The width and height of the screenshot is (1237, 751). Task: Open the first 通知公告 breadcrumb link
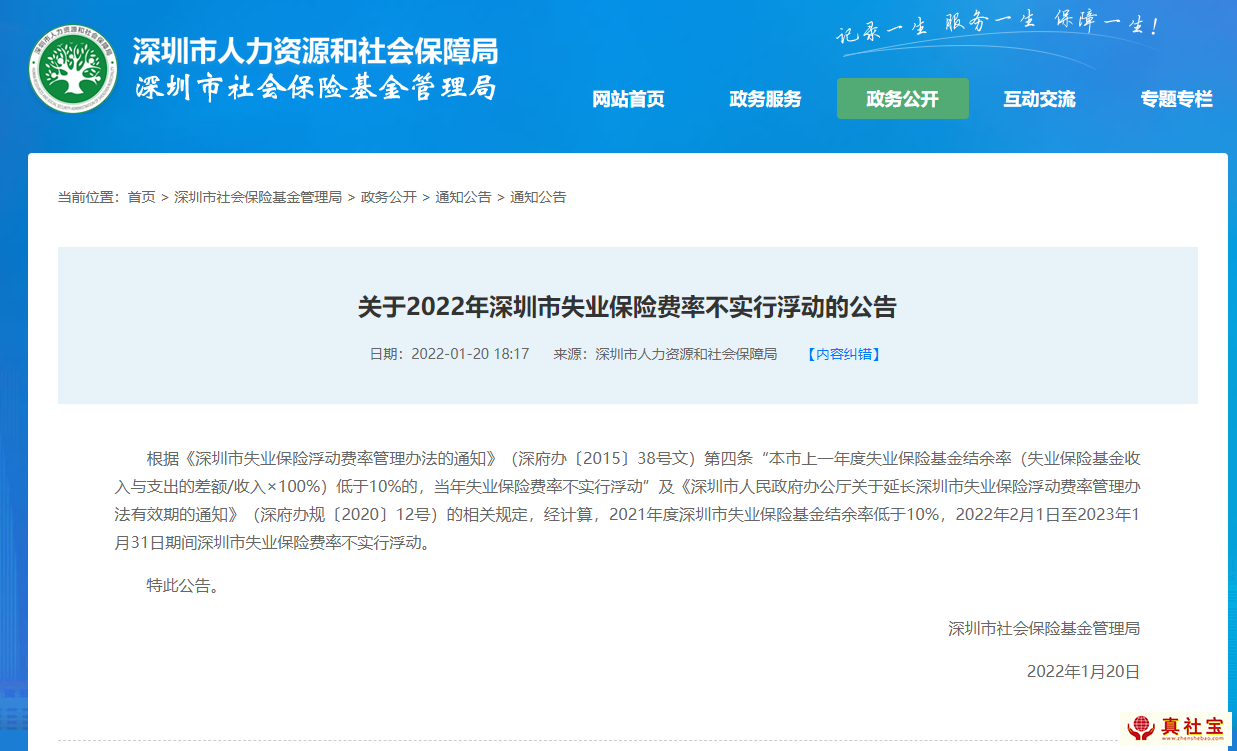pos(463,197)
